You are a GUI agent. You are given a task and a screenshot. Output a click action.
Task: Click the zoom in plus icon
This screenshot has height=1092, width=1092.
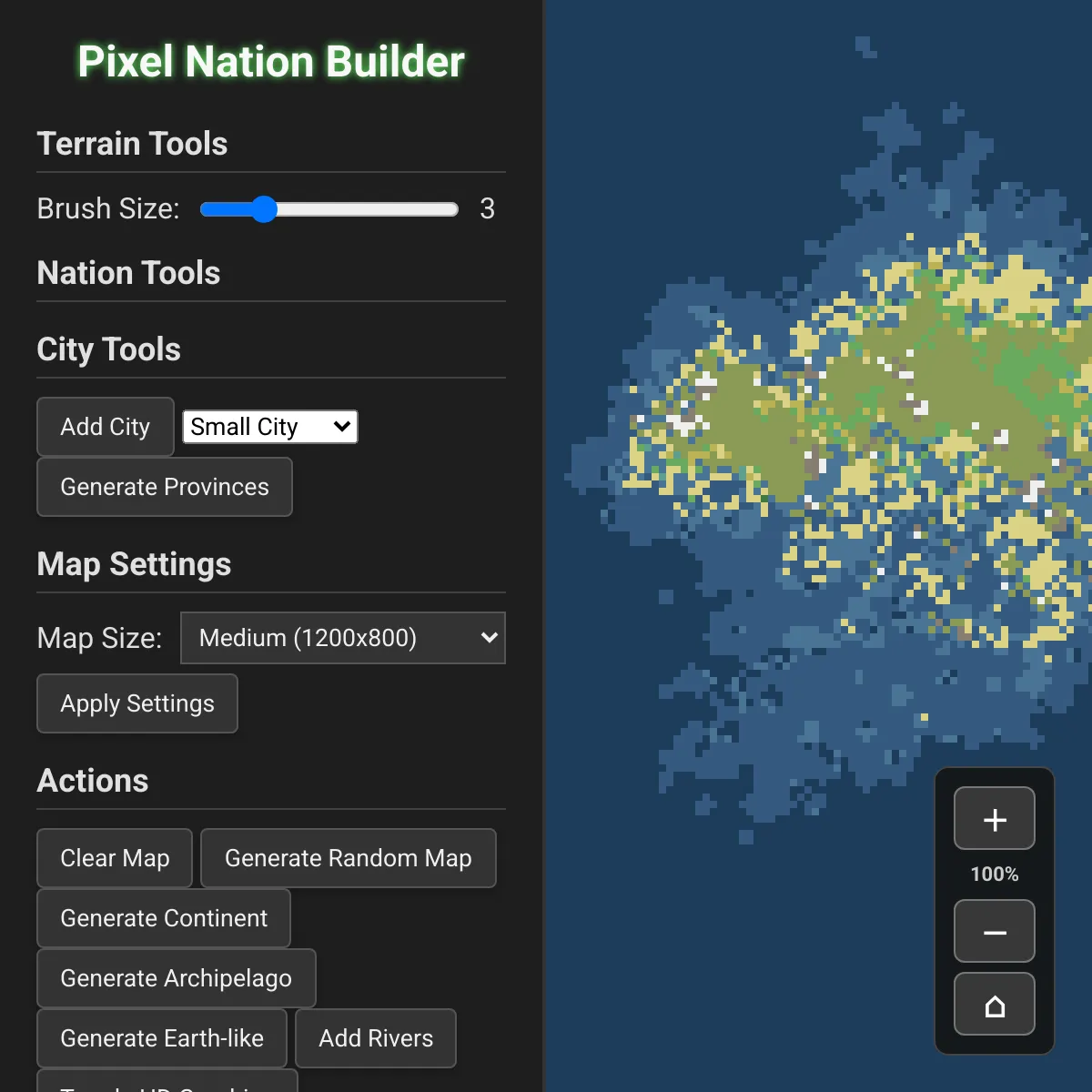coord(995,819)
